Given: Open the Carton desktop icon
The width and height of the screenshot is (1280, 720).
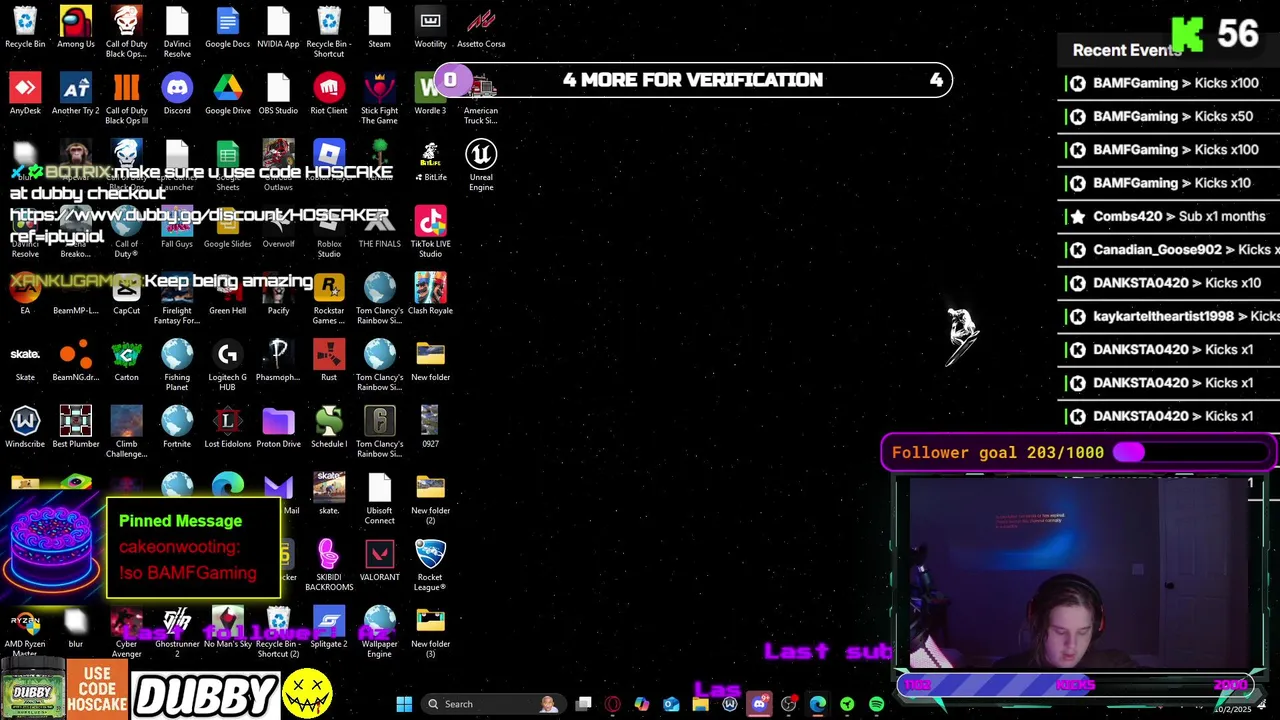Looking at the screenshot, I should click(x=126, y=360).
